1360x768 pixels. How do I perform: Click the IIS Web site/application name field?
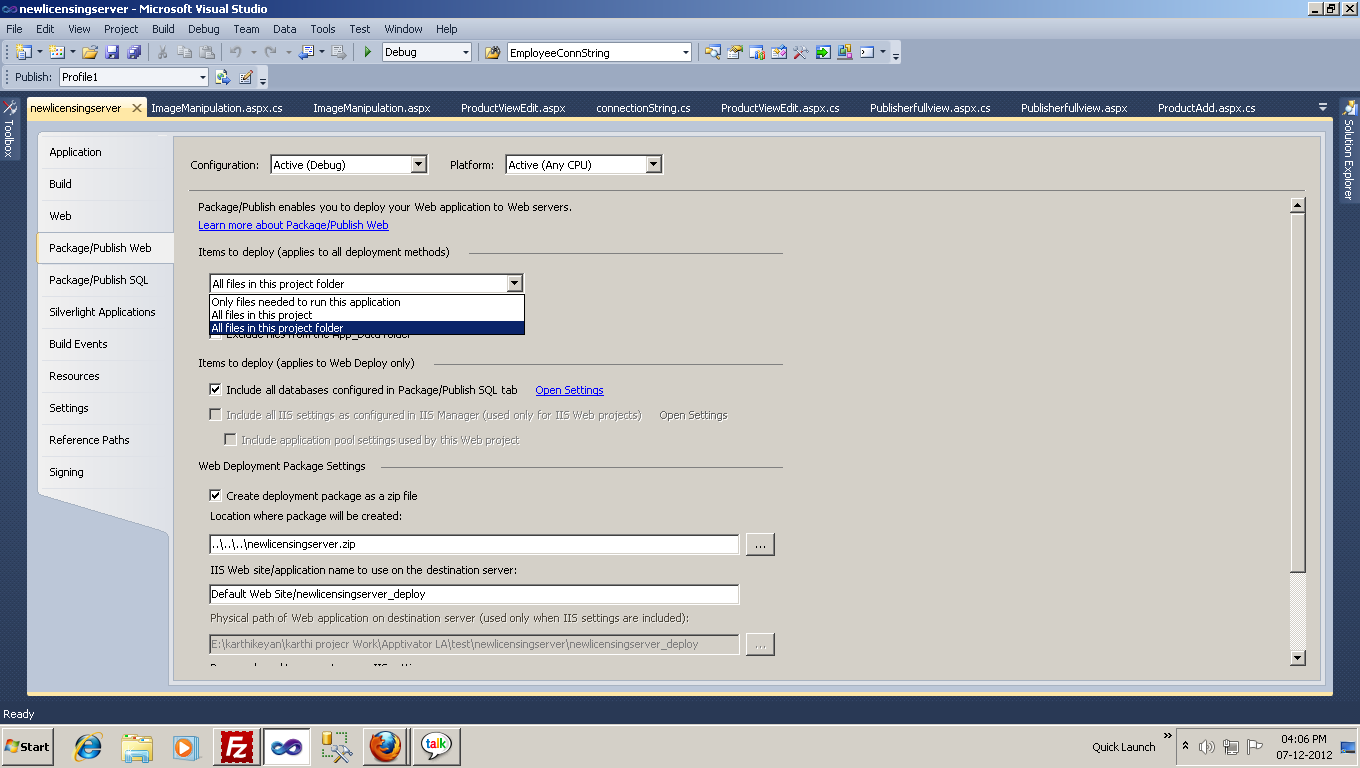[474, 594]
